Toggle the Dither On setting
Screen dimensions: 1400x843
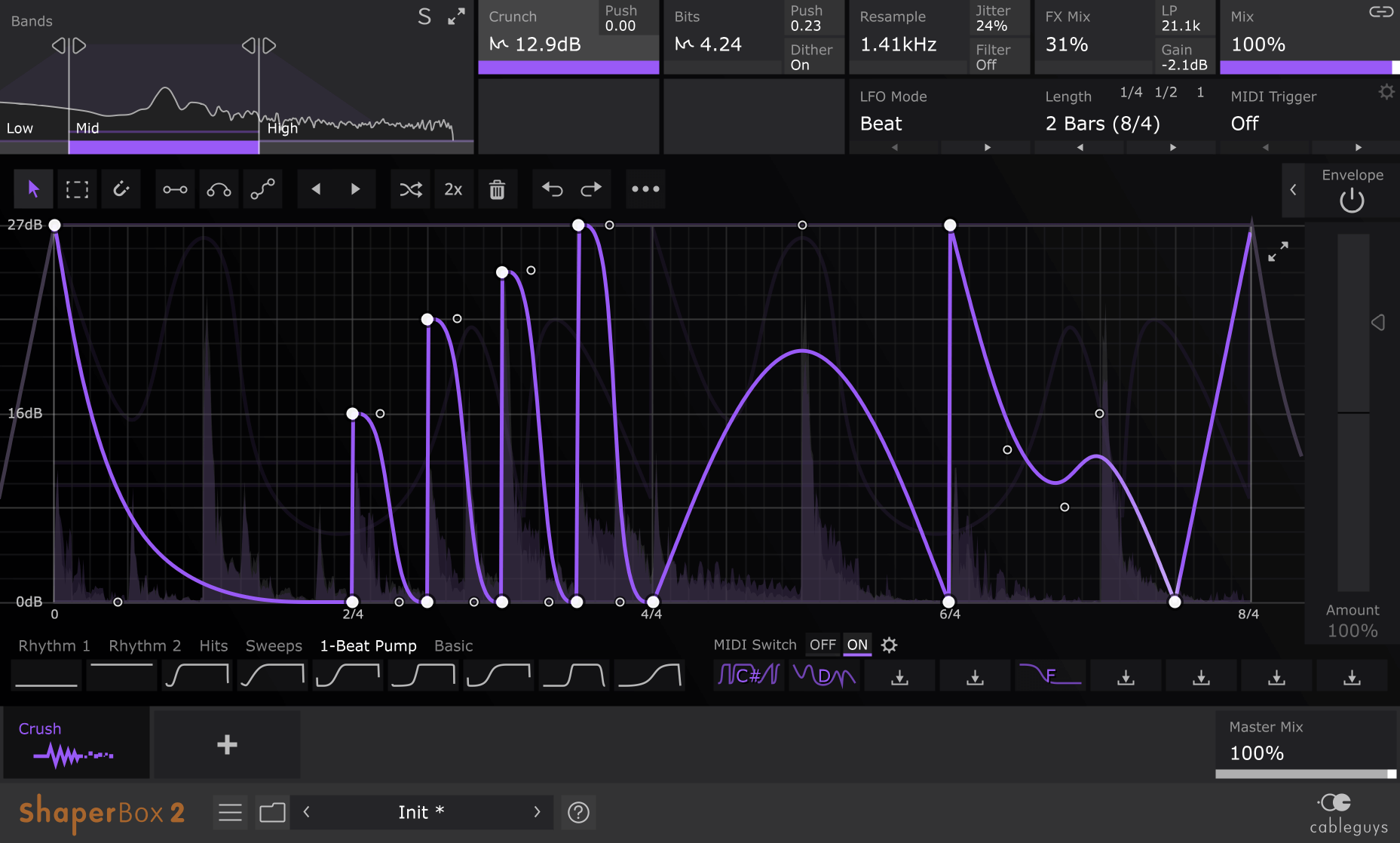point(812,57)
